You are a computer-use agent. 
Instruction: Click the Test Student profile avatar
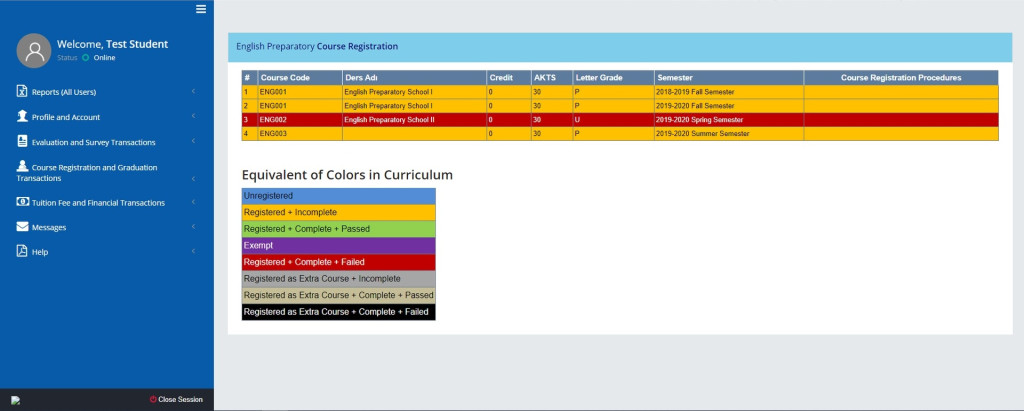tap(34, 50)
